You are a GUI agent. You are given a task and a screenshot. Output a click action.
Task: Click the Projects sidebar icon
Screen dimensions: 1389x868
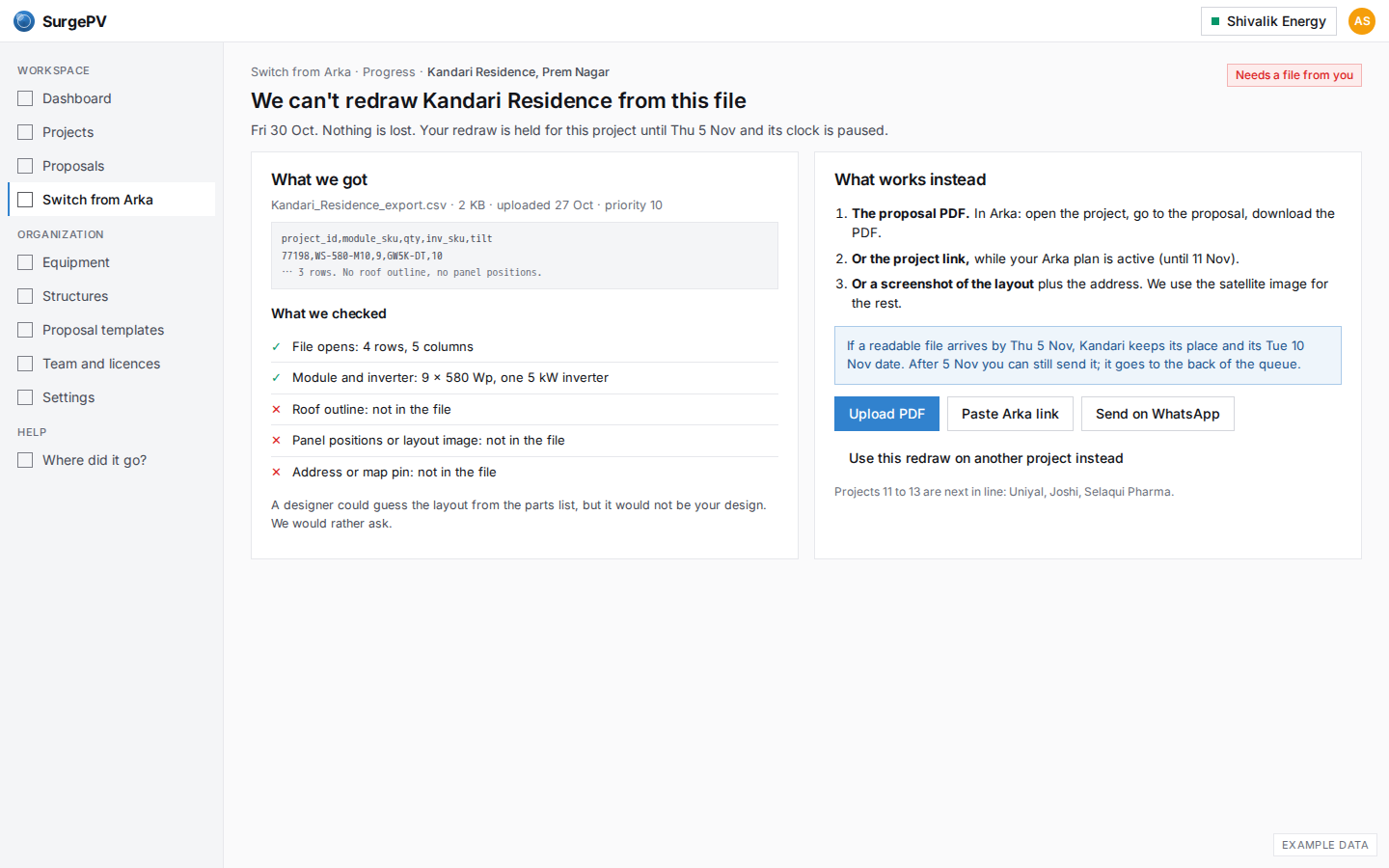coord(25,132)
